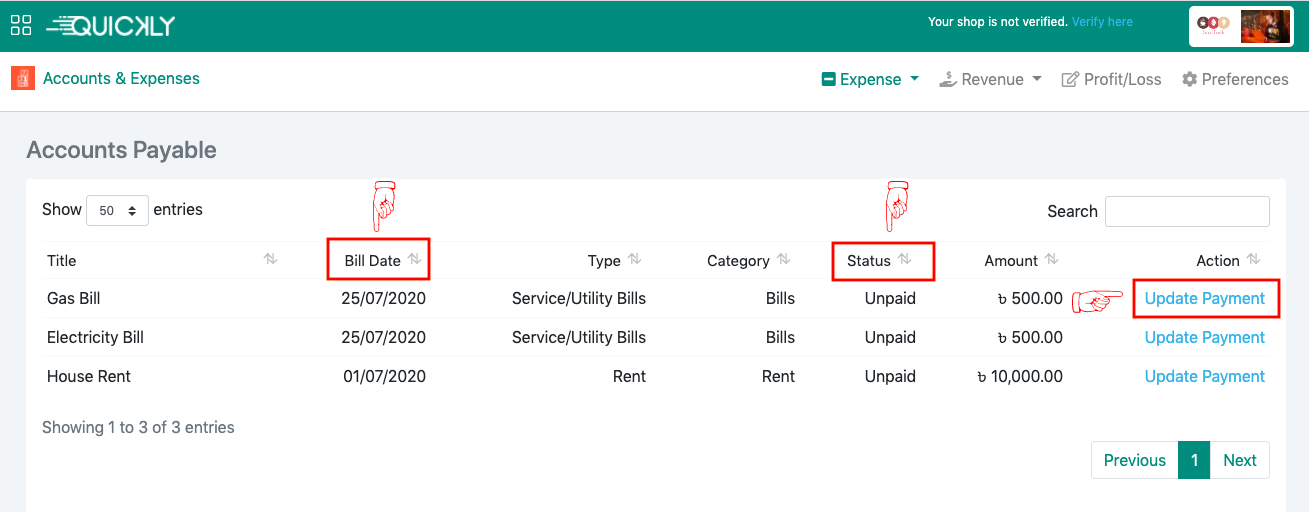Click the Accounts & Expenses module icon
Screen dimensions: 1309x512
click(x=22, y=78)
